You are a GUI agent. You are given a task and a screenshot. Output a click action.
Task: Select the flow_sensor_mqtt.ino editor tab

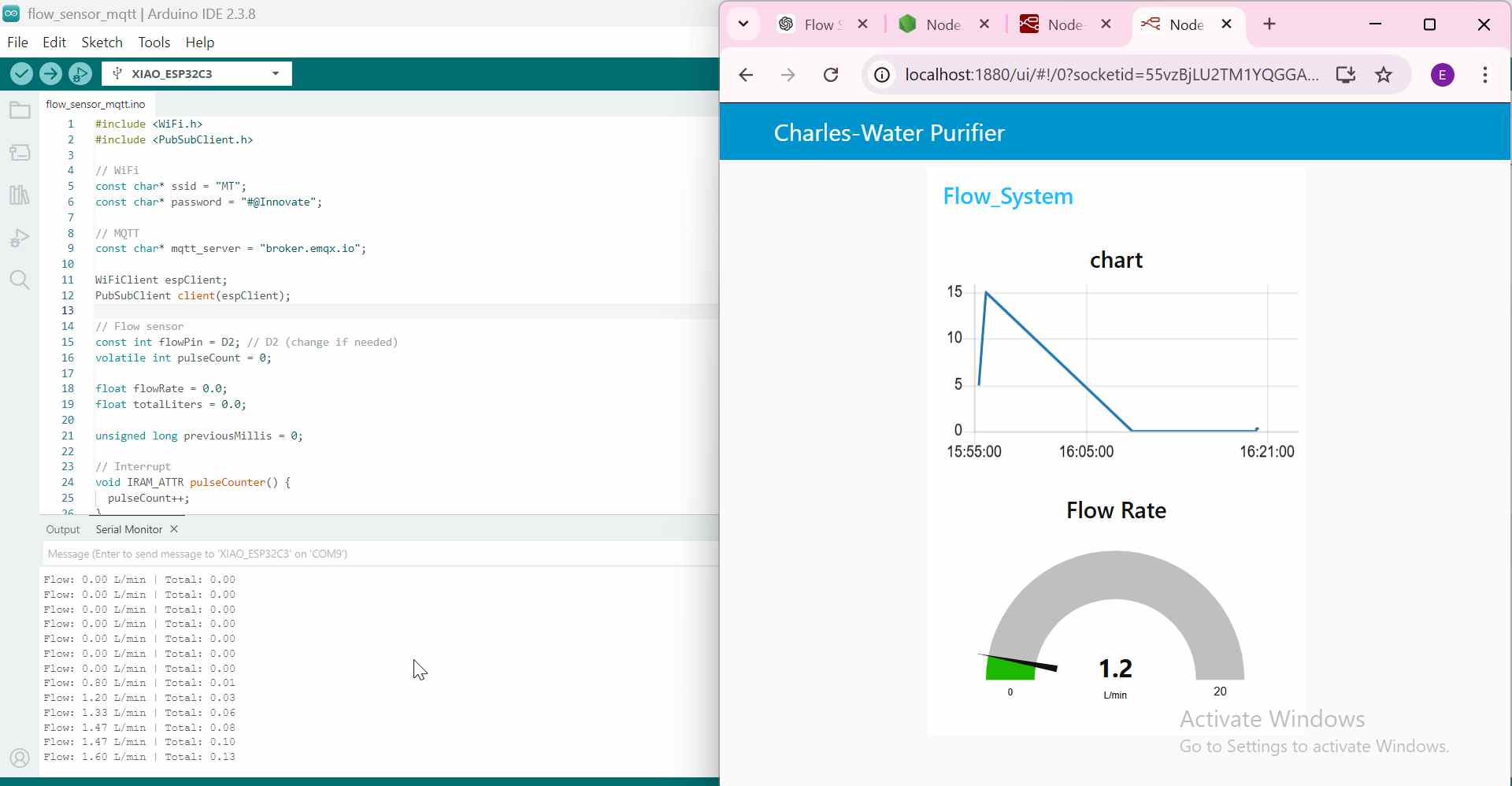point(96,104)
